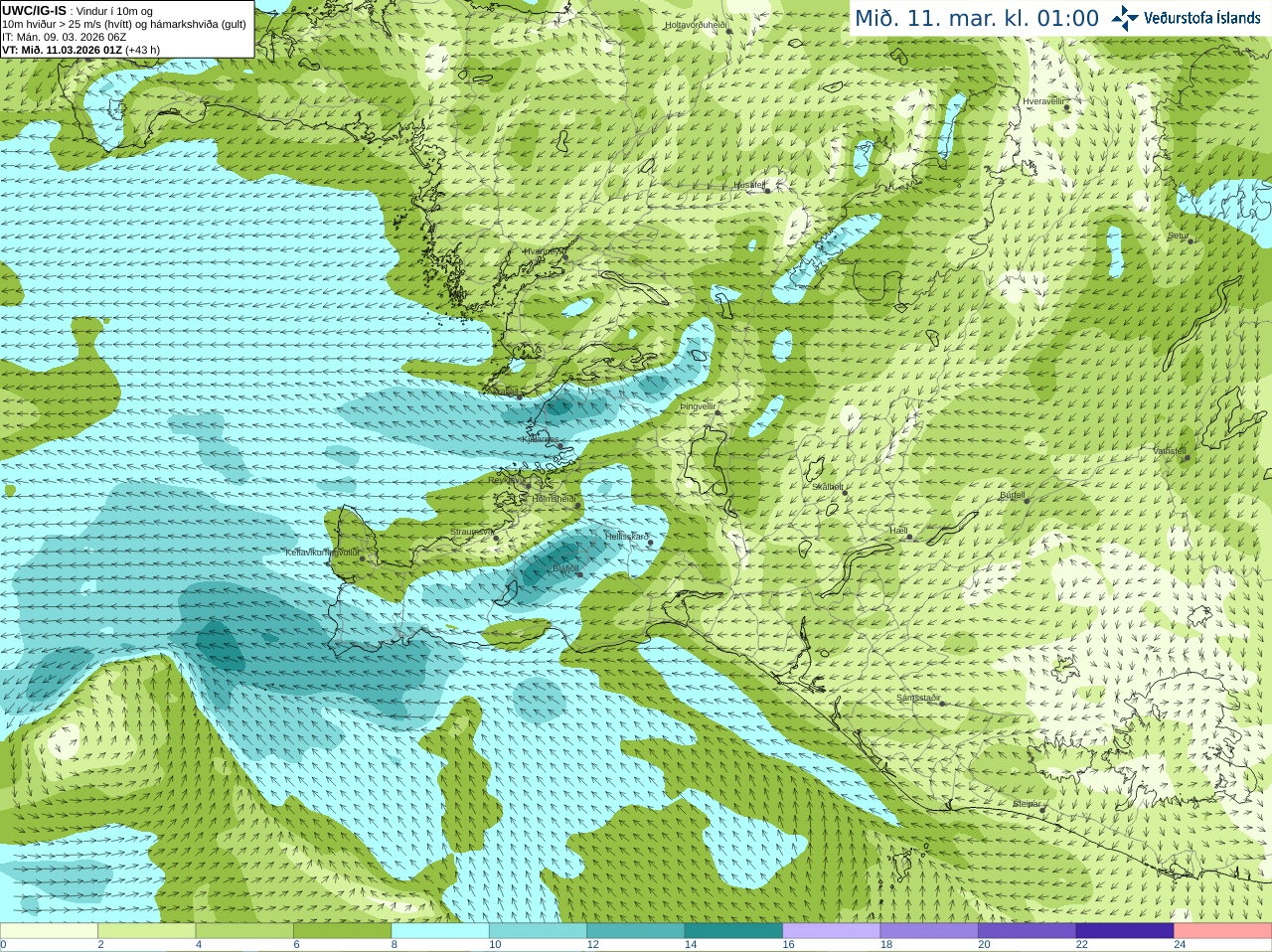This screenshot has height=952, width=1272.
Task: Click the Hellisskarð station label
Action: tap(627, 537)
